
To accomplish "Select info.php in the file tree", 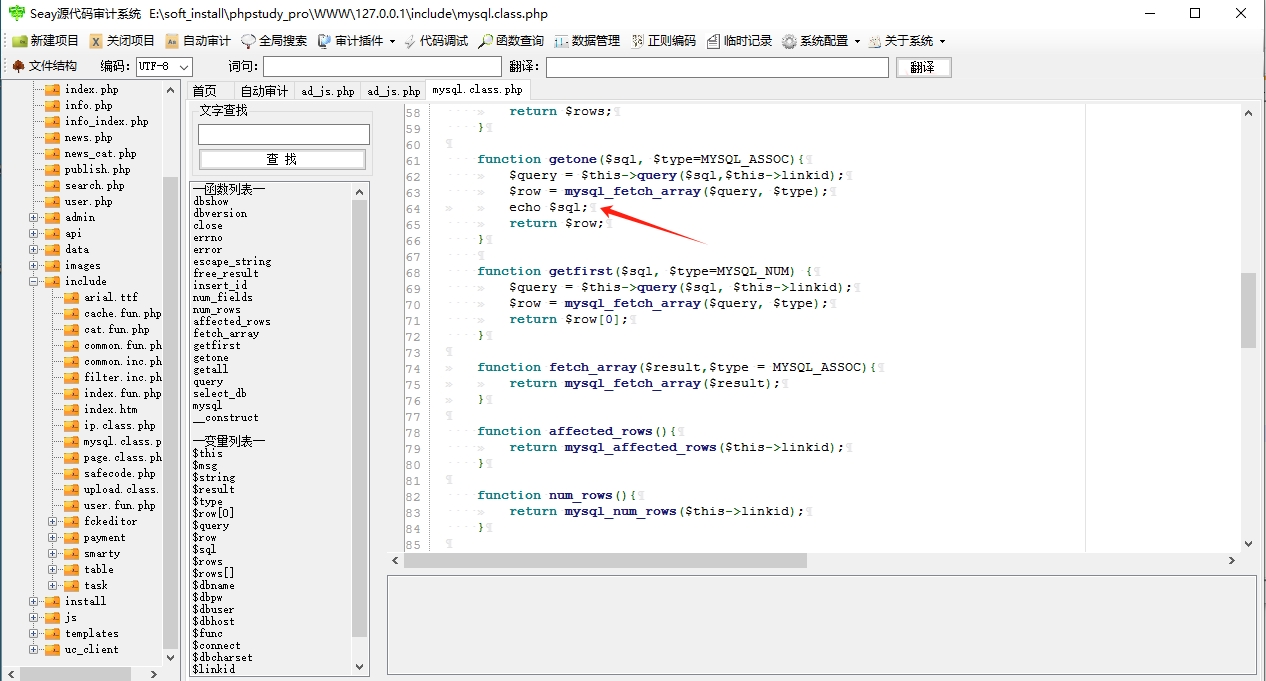I will (x=89, y=105).
